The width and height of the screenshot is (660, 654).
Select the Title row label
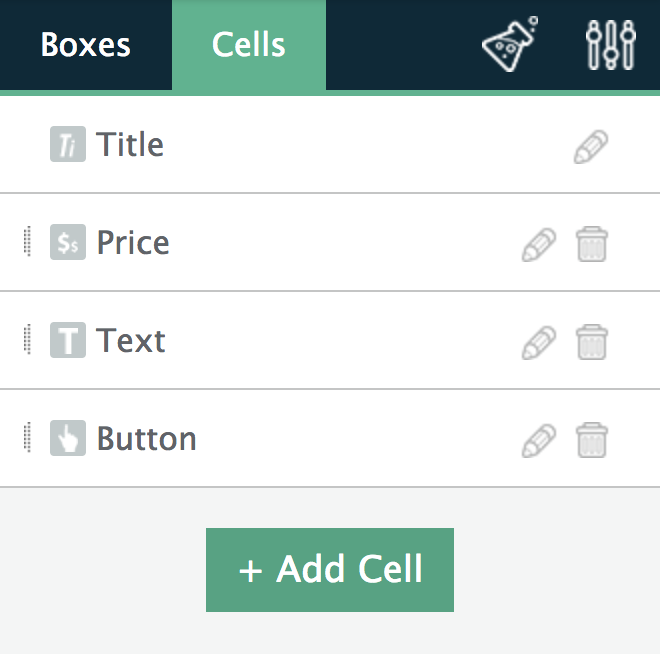[130, 144]
